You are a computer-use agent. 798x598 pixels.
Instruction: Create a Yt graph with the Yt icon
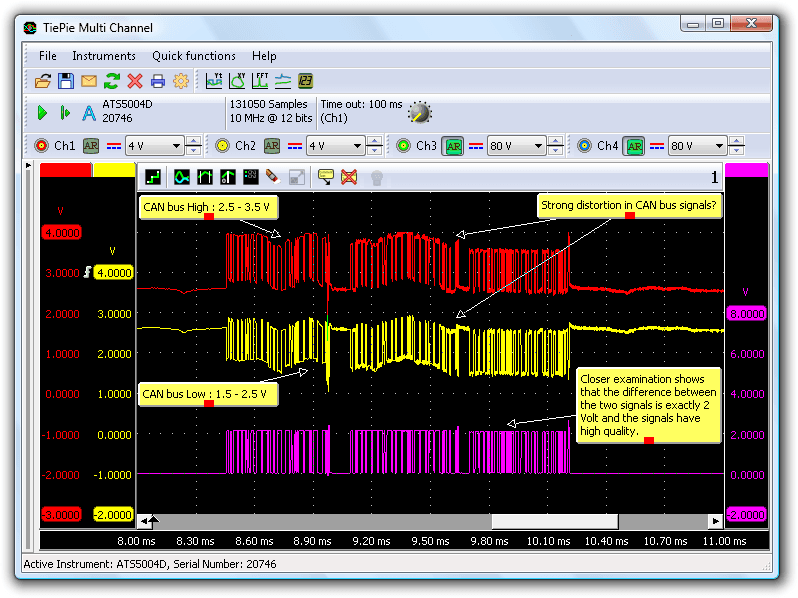coord(214,81)
